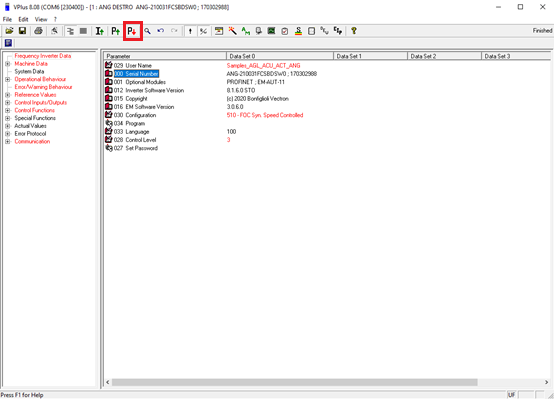
Task: Click the I with green up-arrow icon
Action: [x=100, y=31]
